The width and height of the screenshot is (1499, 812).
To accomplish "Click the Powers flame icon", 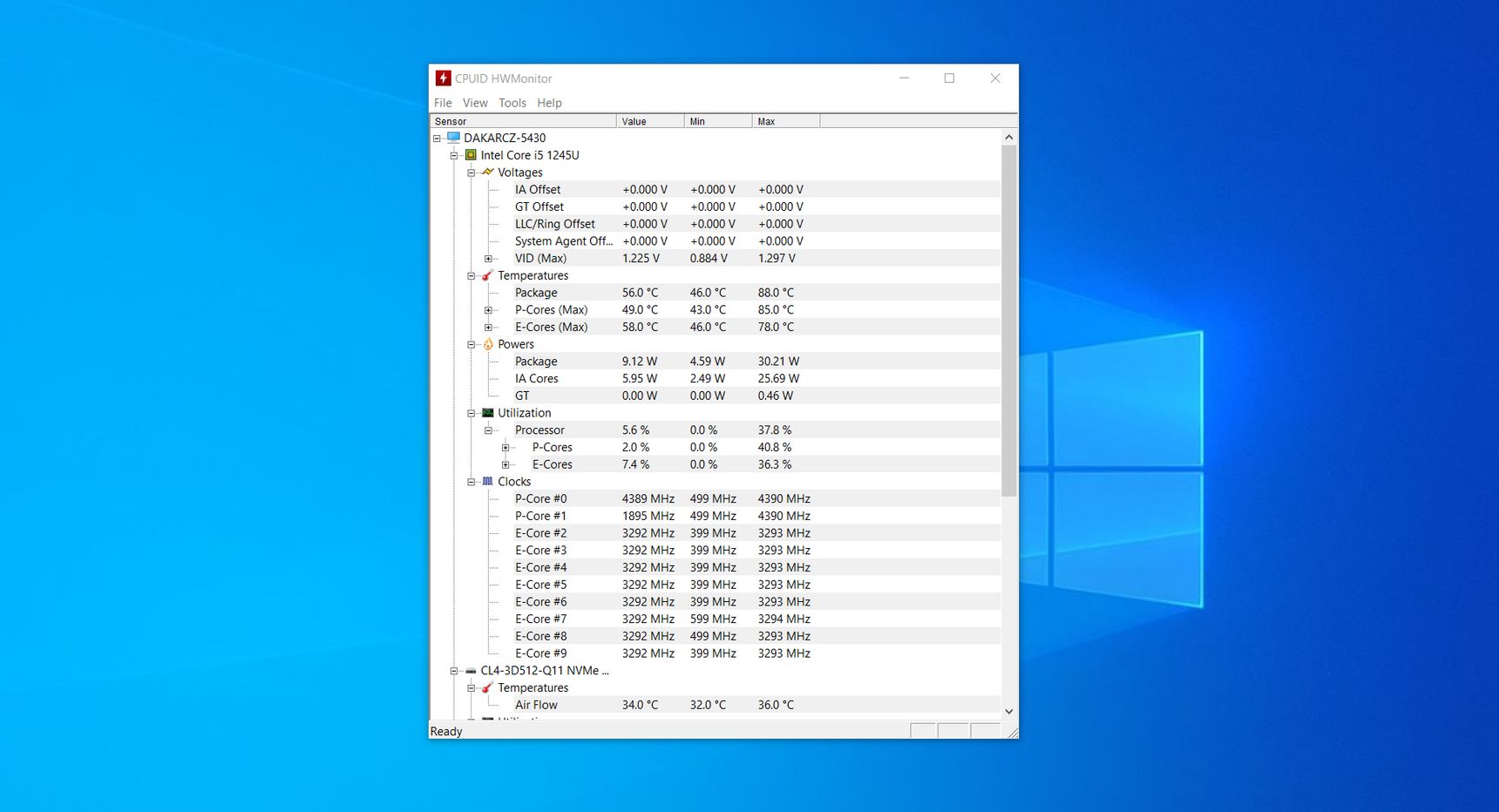I will (x=488, y=344).
